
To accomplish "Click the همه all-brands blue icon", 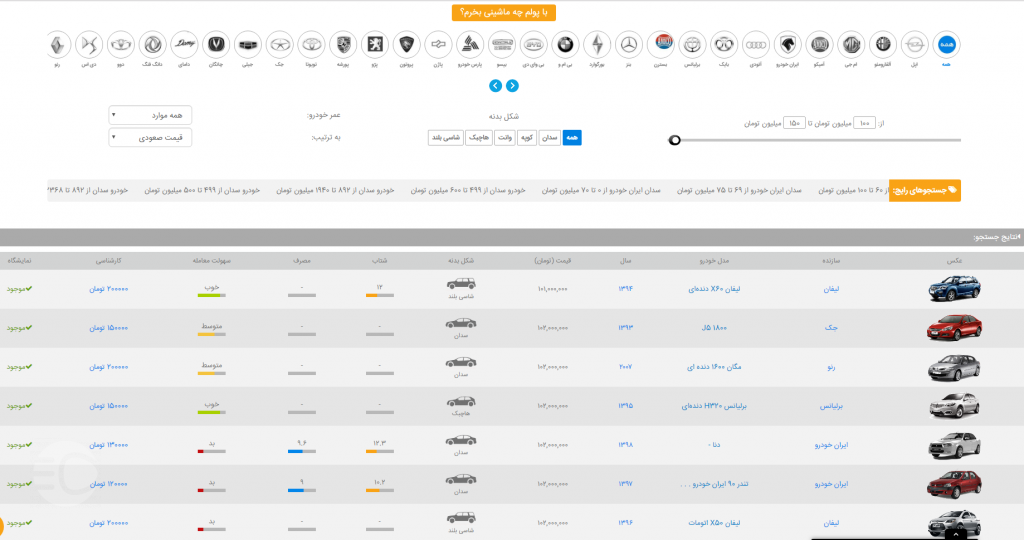I will tap(945, 45).
